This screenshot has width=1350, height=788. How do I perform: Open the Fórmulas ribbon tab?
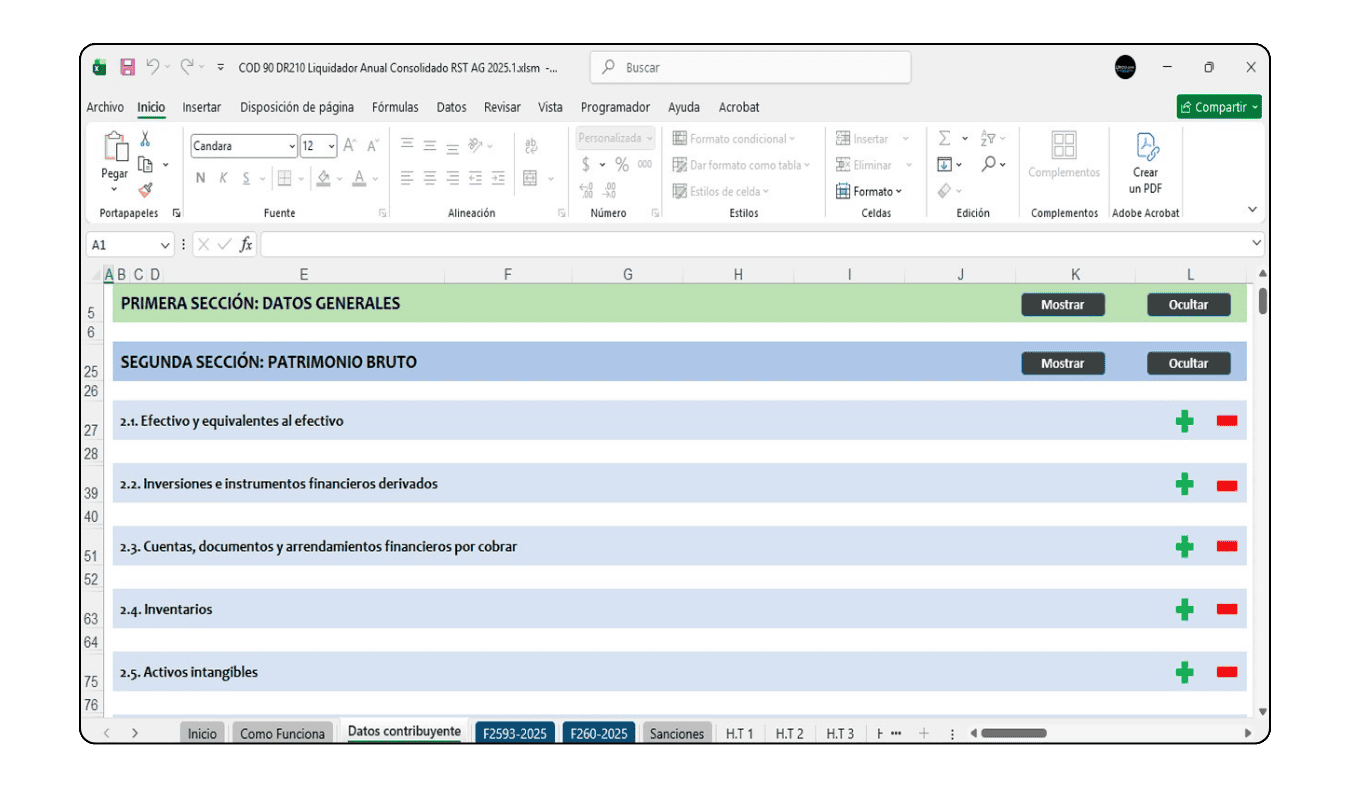pyautogui.click(x=395, y=107)
